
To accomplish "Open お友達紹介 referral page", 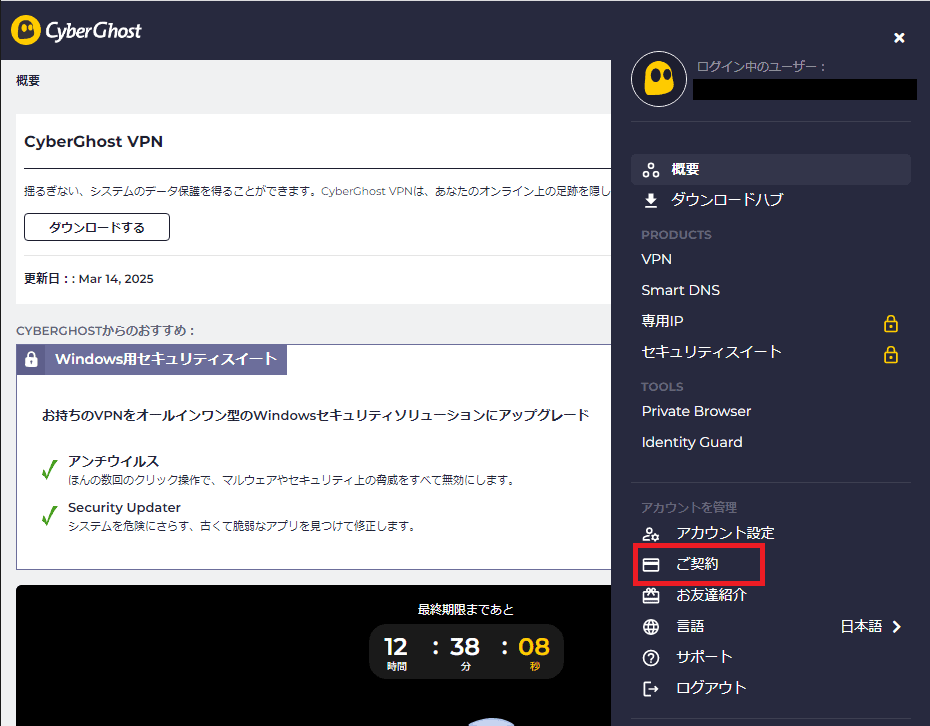I will (712, 595).
